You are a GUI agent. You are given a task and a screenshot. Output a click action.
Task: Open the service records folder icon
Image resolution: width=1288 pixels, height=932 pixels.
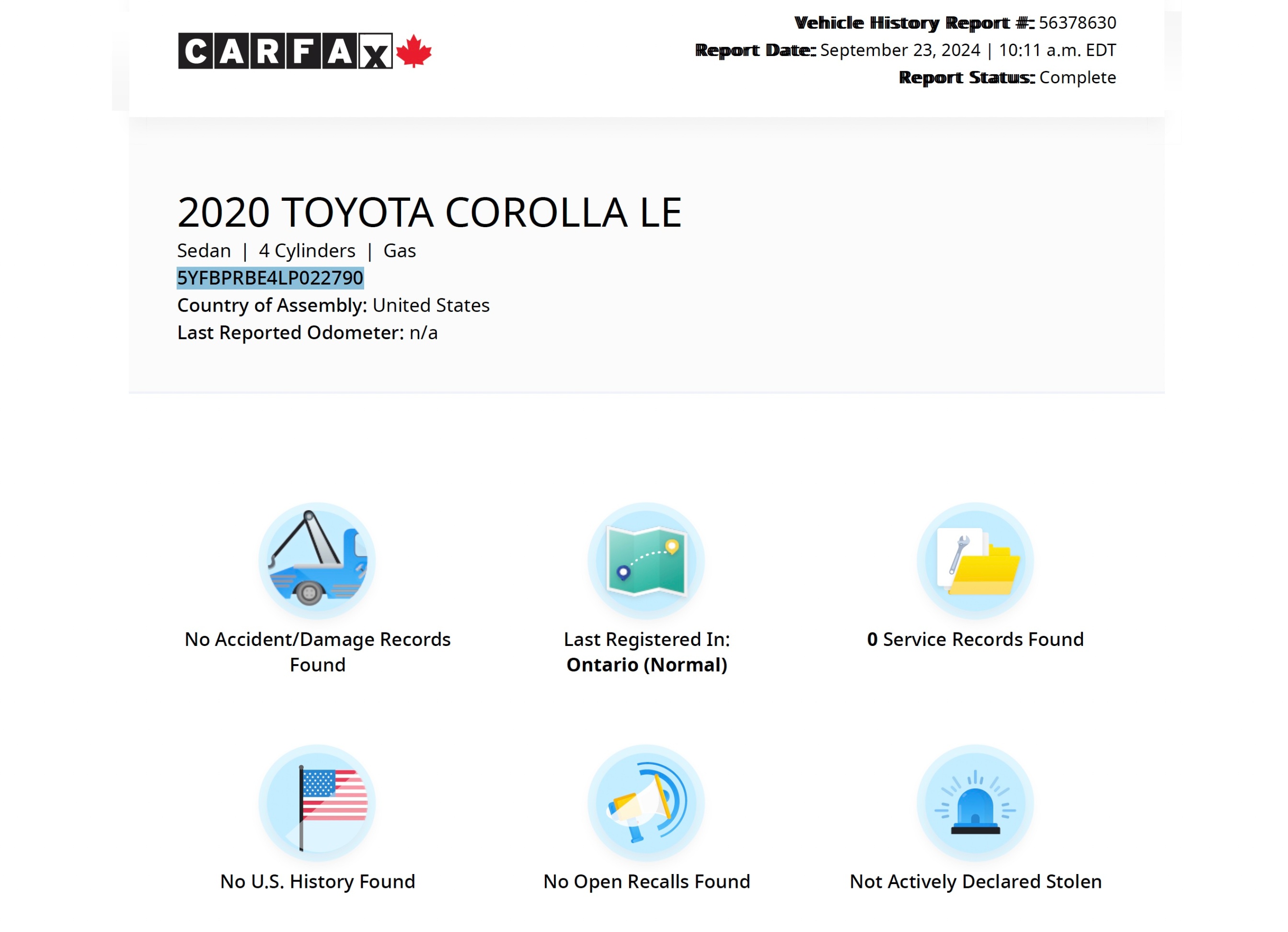pos(975,561)
